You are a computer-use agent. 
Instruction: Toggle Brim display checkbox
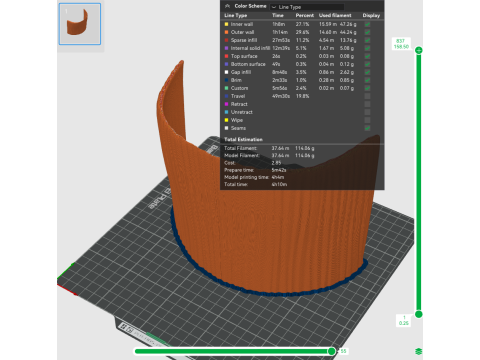367,80
